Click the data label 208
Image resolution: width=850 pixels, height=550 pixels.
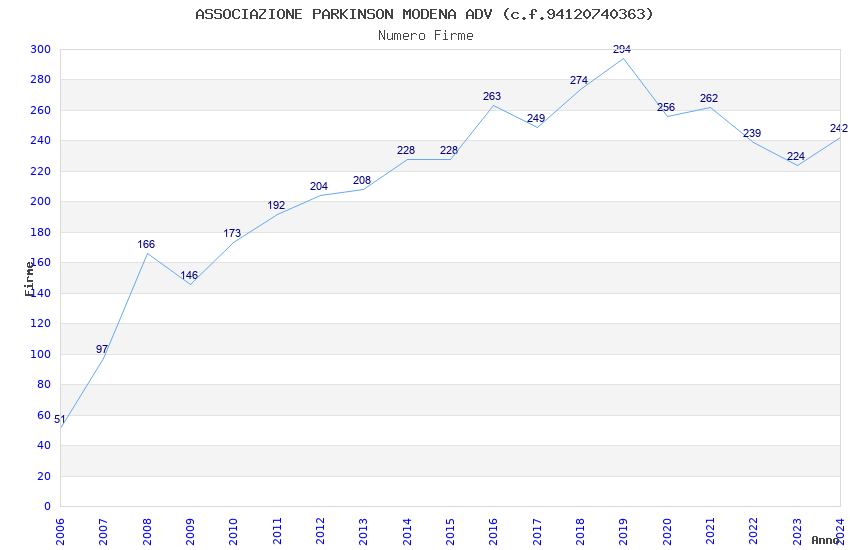pyautogui.click(x=362, y=180)
